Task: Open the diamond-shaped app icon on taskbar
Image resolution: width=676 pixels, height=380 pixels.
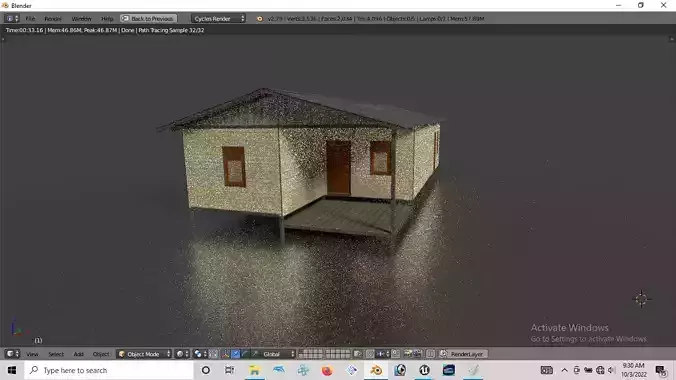Action: [x=352, y=370]
